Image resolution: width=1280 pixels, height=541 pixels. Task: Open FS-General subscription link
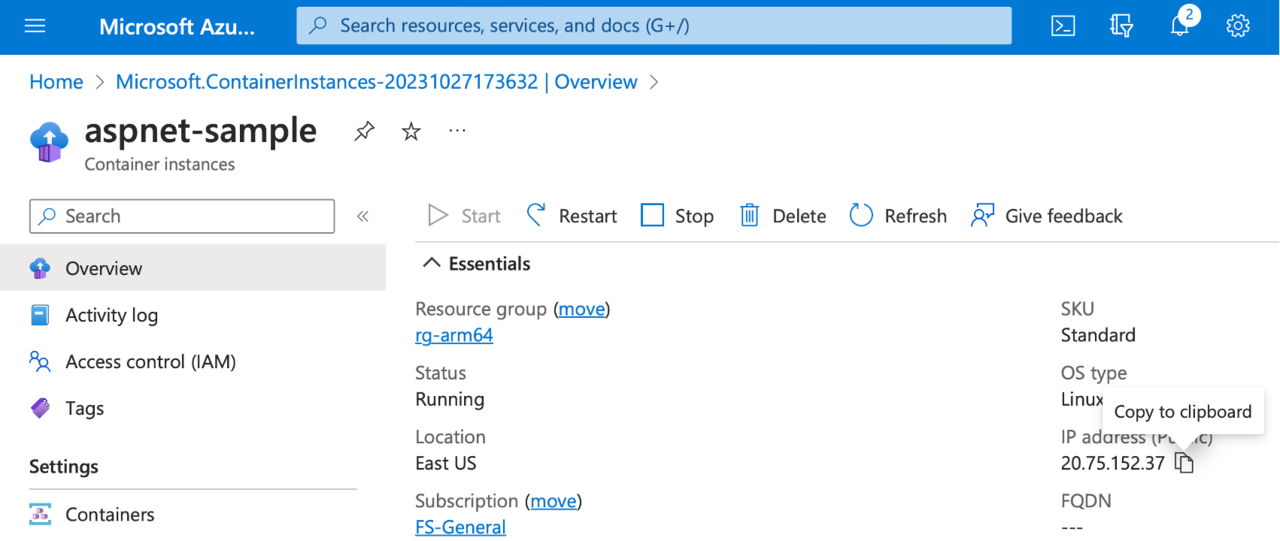pyautogui.click(x=460, y=527)
